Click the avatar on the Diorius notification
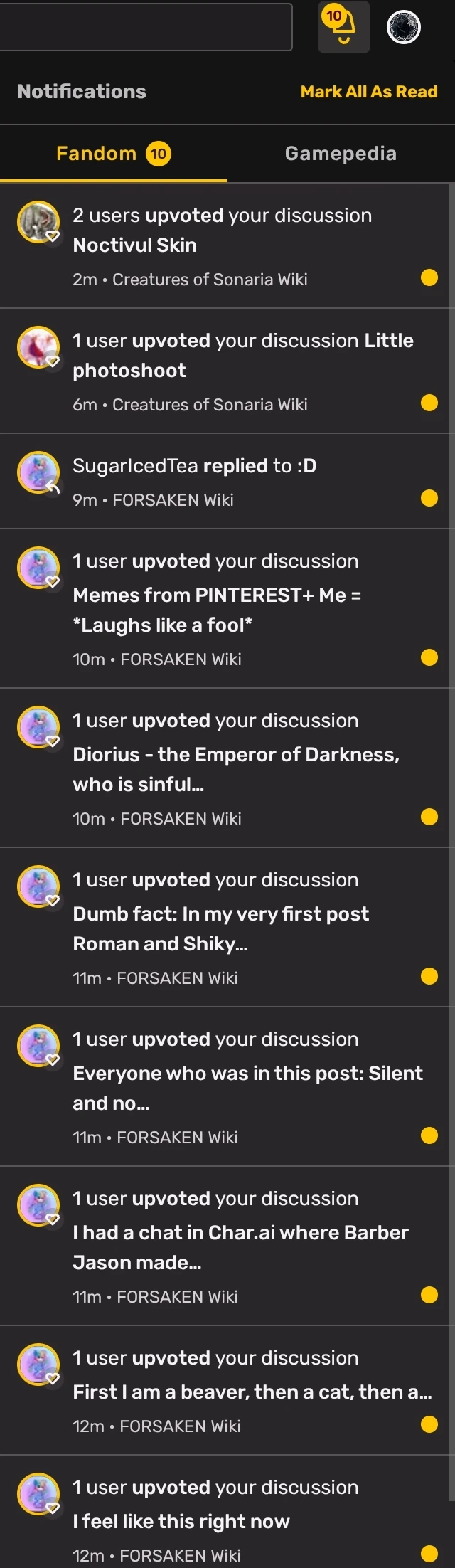Image resolution: width=455 pixels, height=1568 pixels. pyautogui.click(x=39, y=727)
